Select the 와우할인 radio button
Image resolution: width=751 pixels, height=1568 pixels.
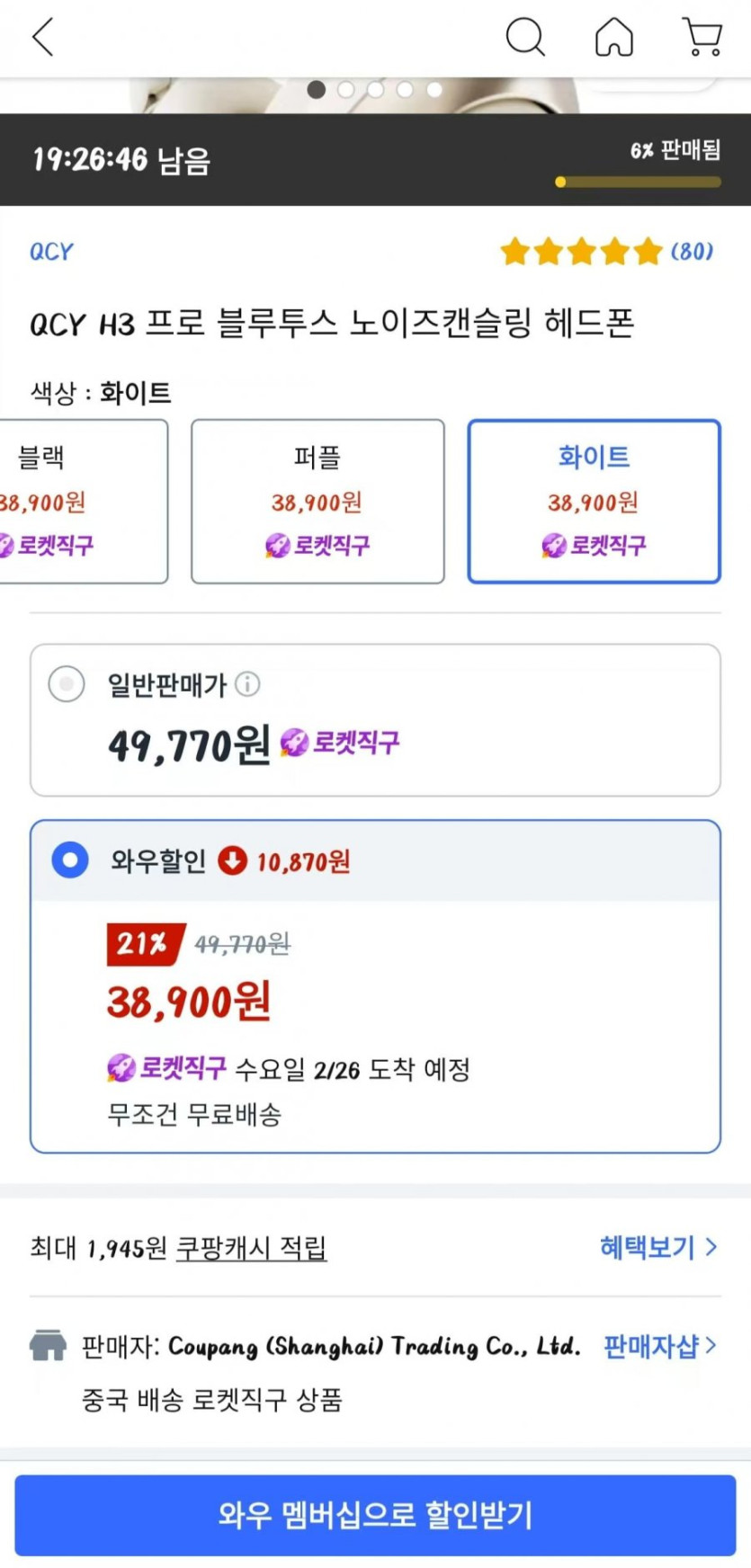70,860
